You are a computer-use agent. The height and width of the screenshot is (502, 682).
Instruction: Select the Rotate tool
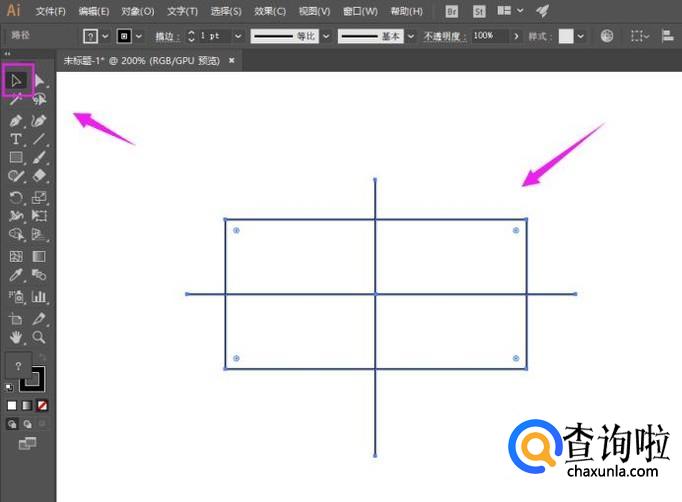pyautogui.click(x=16, y=198)
